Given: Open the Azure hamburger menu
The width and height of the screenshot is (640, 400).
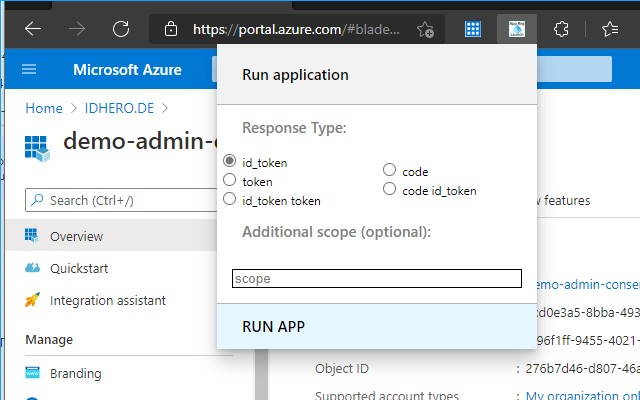Looking at the screenshot, I should click(29, 69).
